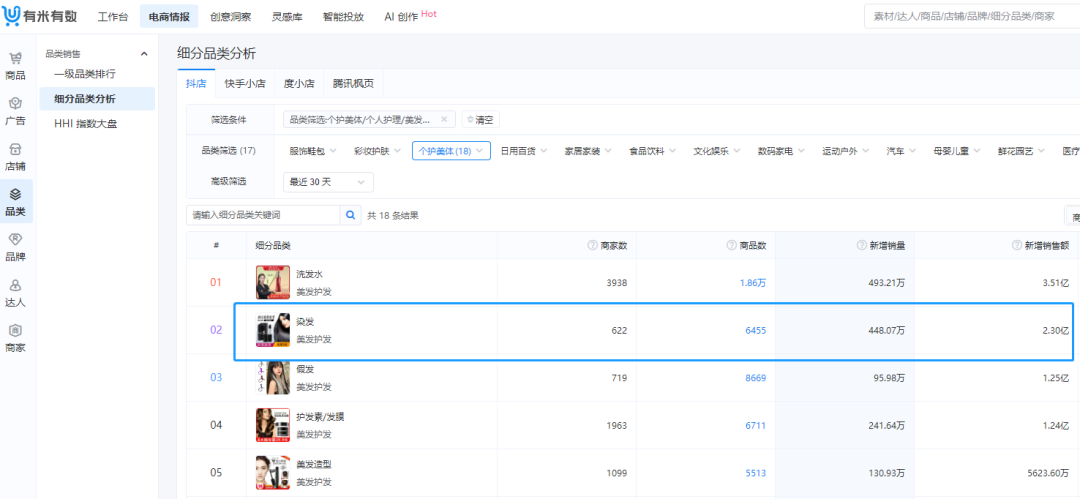Open the 1.86万 product count link

752,283
